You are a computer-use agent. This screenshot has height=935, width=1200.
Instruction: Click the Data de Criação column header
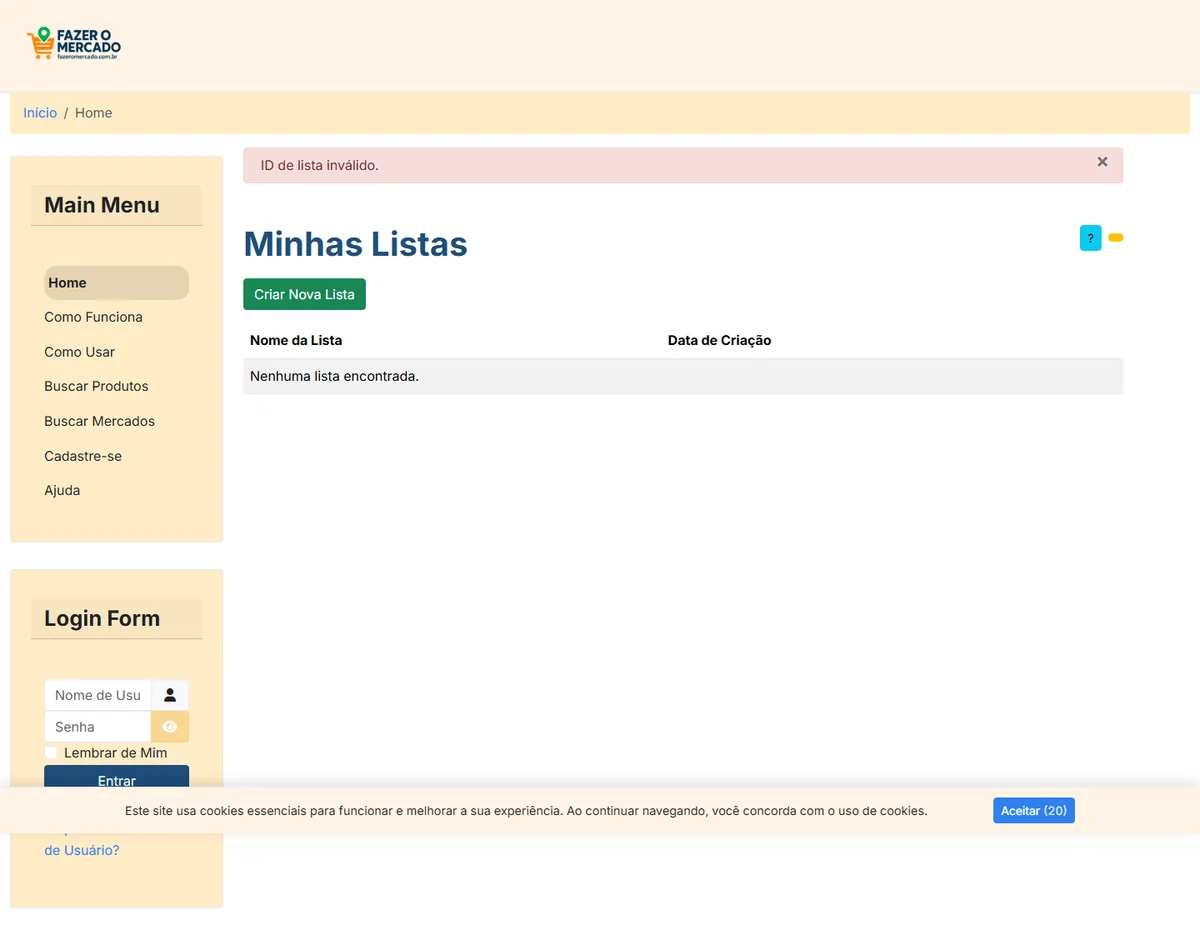point(719,340)
